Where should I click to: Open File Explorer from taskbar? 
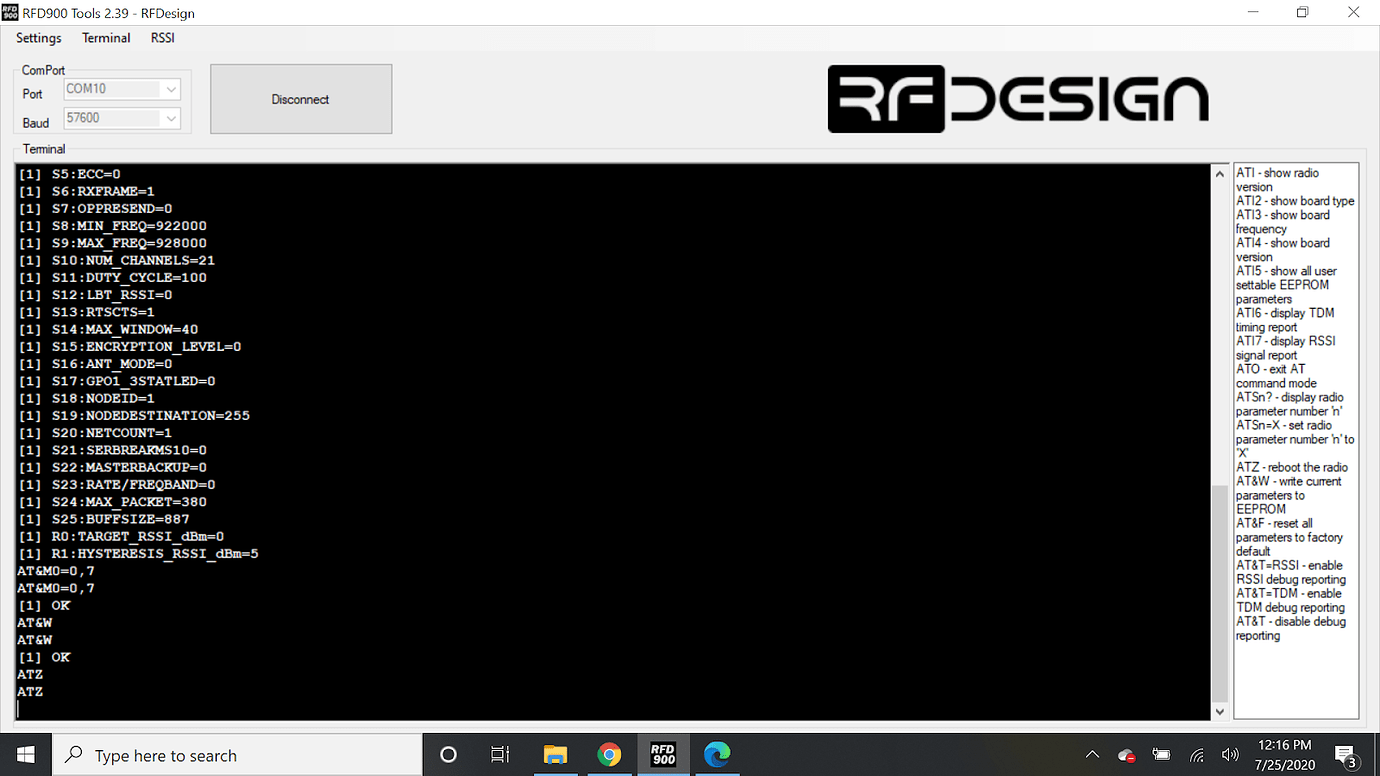click(x=555, y=754)
